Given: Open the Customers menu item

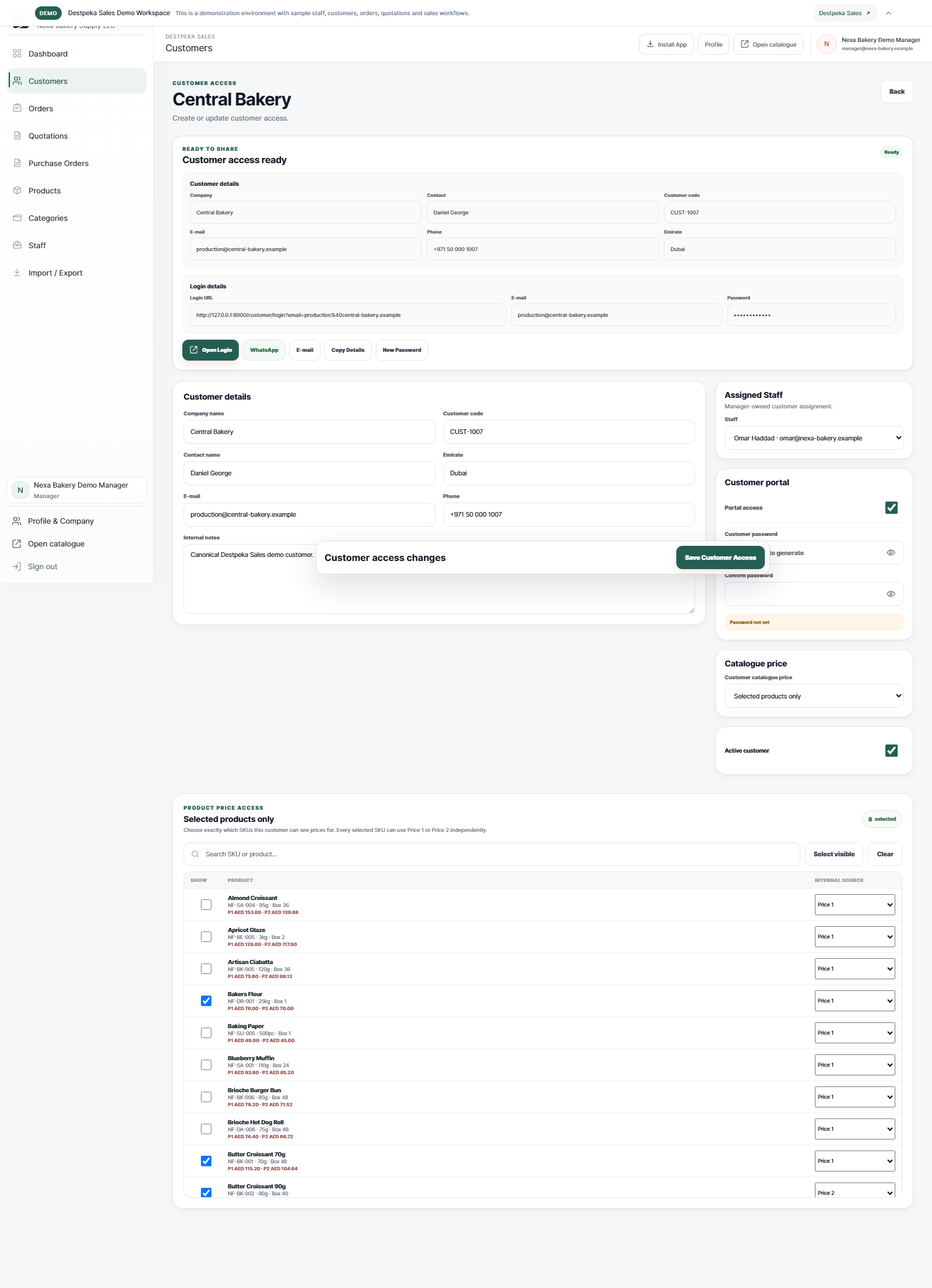Looking at the screenshot, I should pos(77,81).
